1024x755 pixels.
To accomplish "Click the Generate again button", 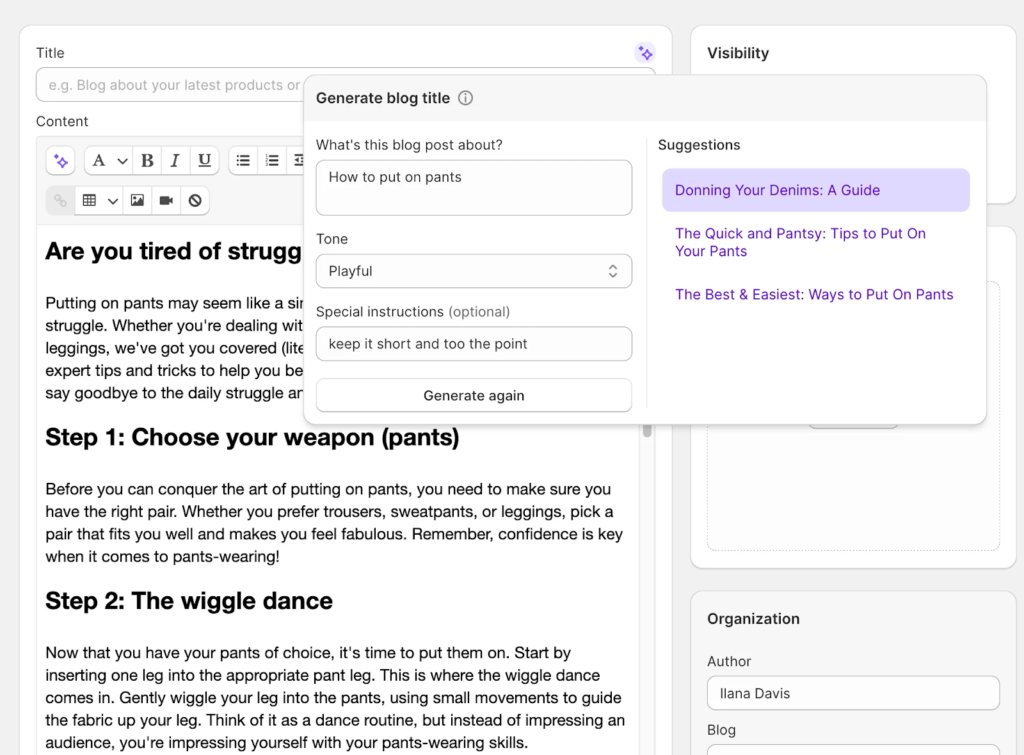I will click(x=473, y=395).
